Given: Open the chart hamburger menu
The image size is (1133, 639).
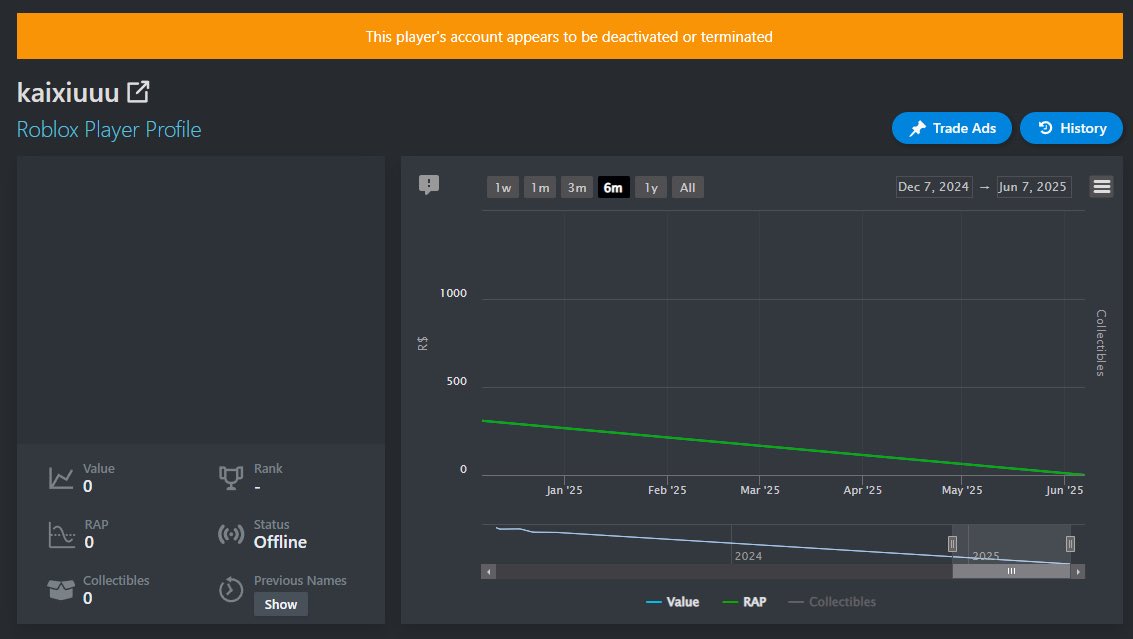Looking at the screenshot, I should point(1101,187).
